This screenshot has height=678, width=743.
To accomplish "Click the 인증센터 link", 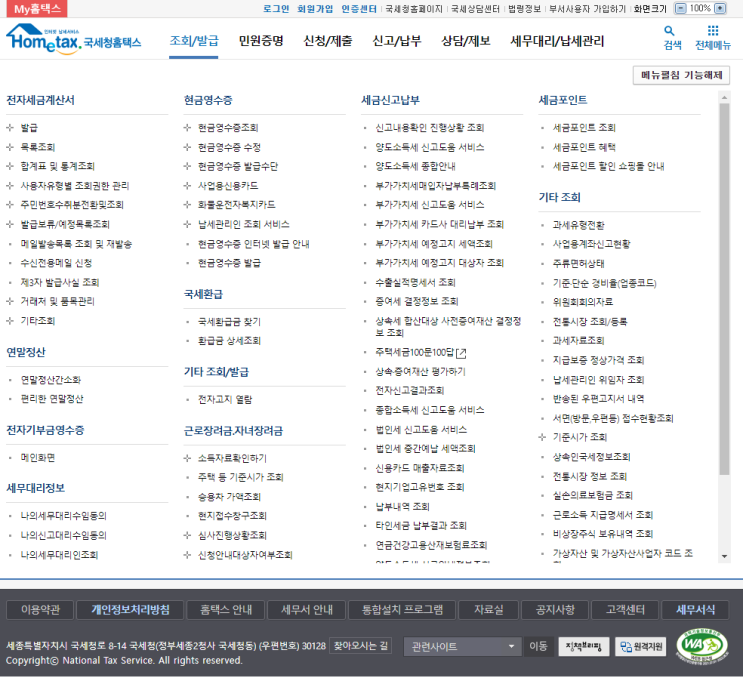I will click(x=359, y=9).
